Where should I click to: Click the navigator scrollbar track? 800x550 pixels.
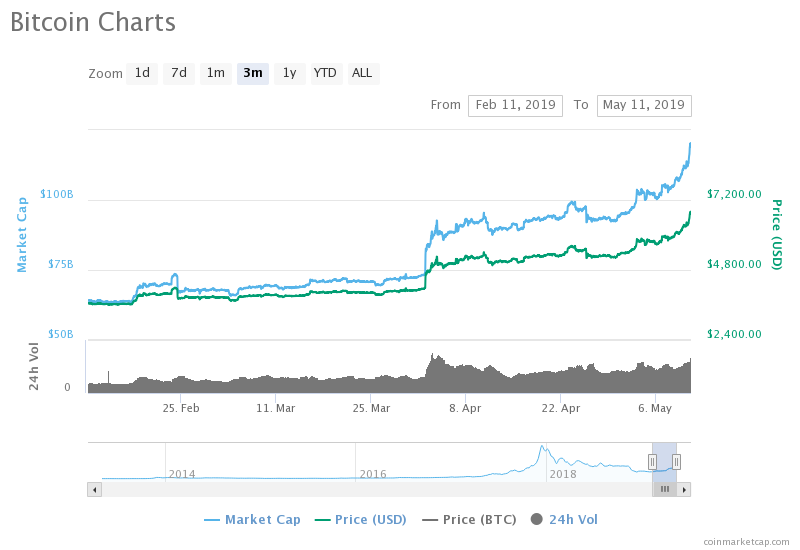377,490
